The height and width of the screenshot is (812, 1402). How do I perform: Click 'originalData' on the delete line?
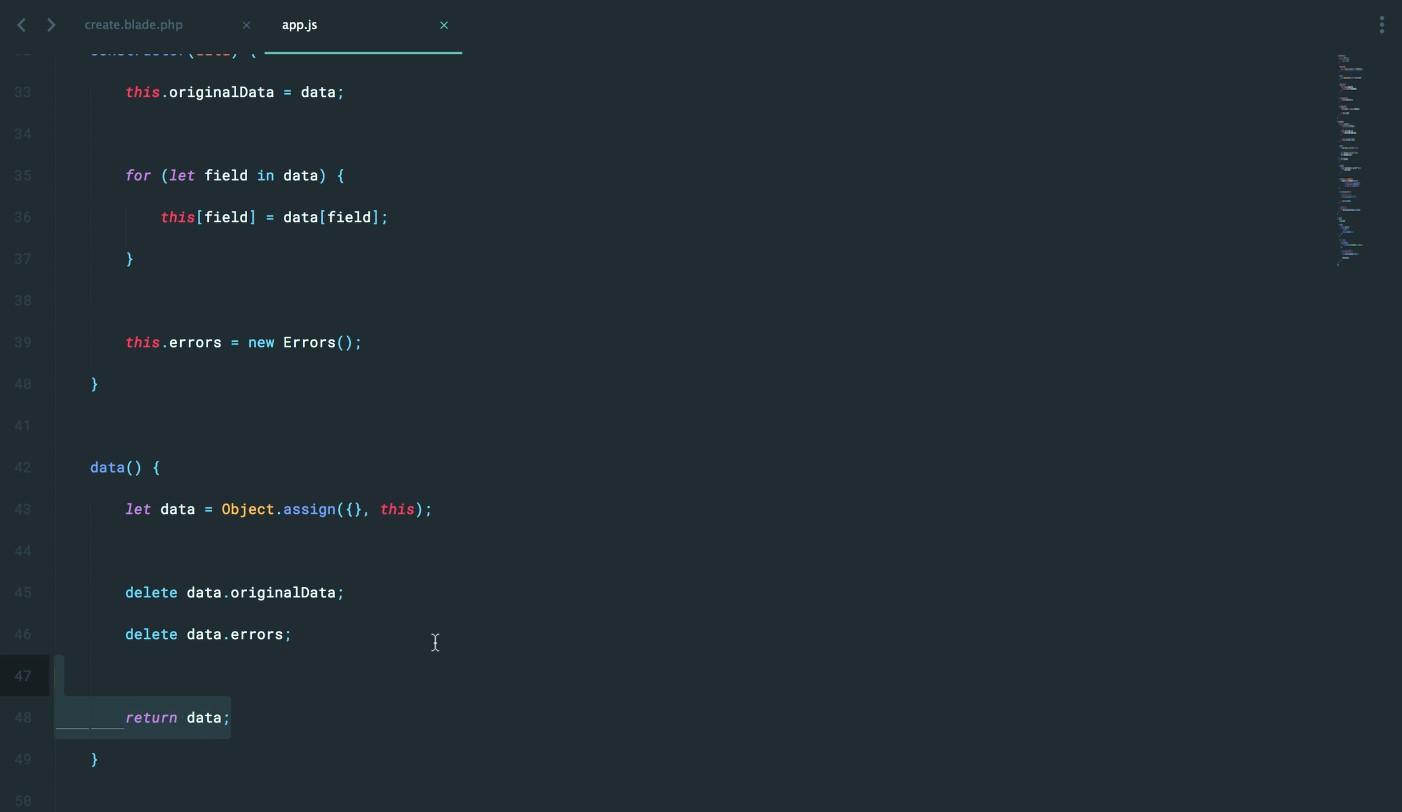[282, 593]
